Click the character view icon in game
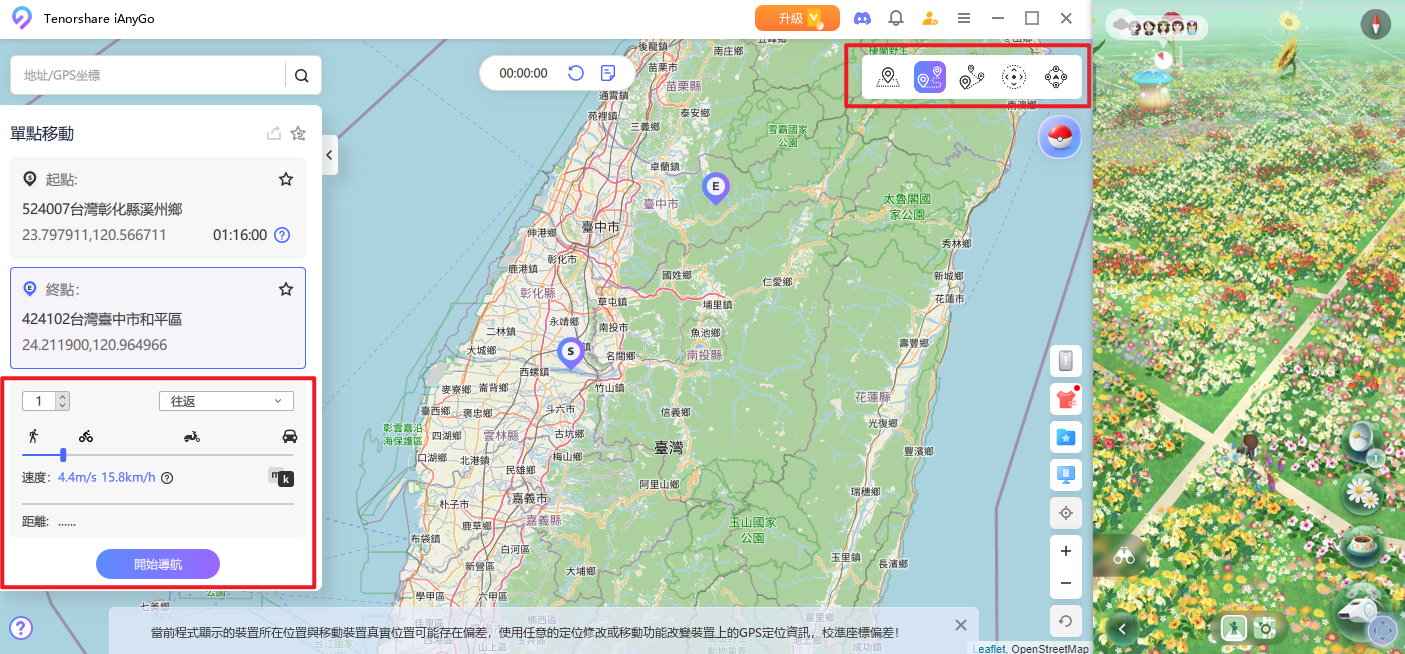The width and height of the screenshot is (1405, 654). click(x=1234, y=628)
